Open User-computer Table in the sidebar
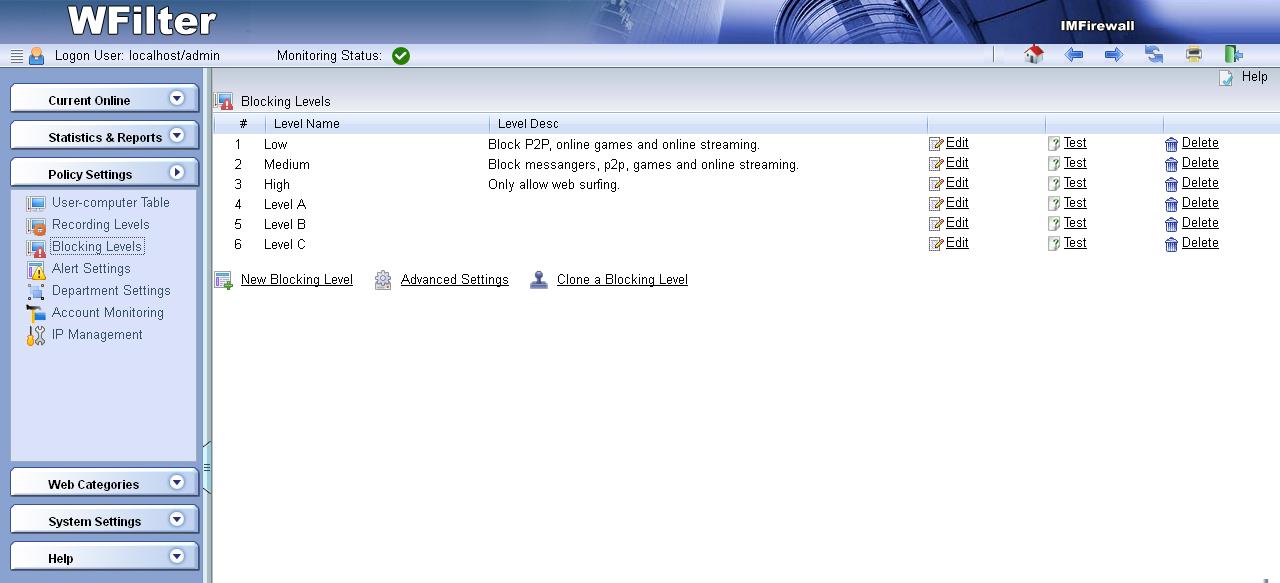 (x=110, y=203)
